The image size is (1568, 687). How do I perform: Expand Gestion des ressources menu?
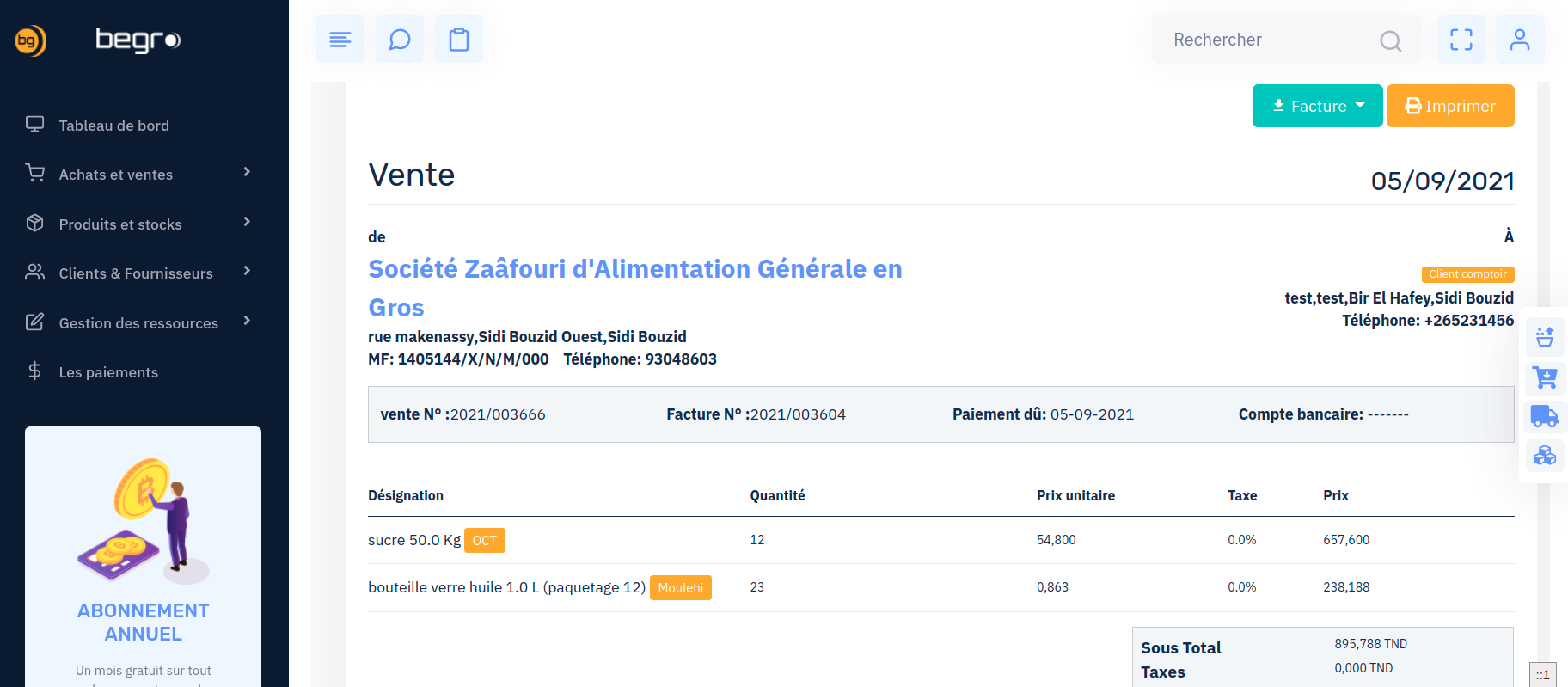click(x=138, y=323)
